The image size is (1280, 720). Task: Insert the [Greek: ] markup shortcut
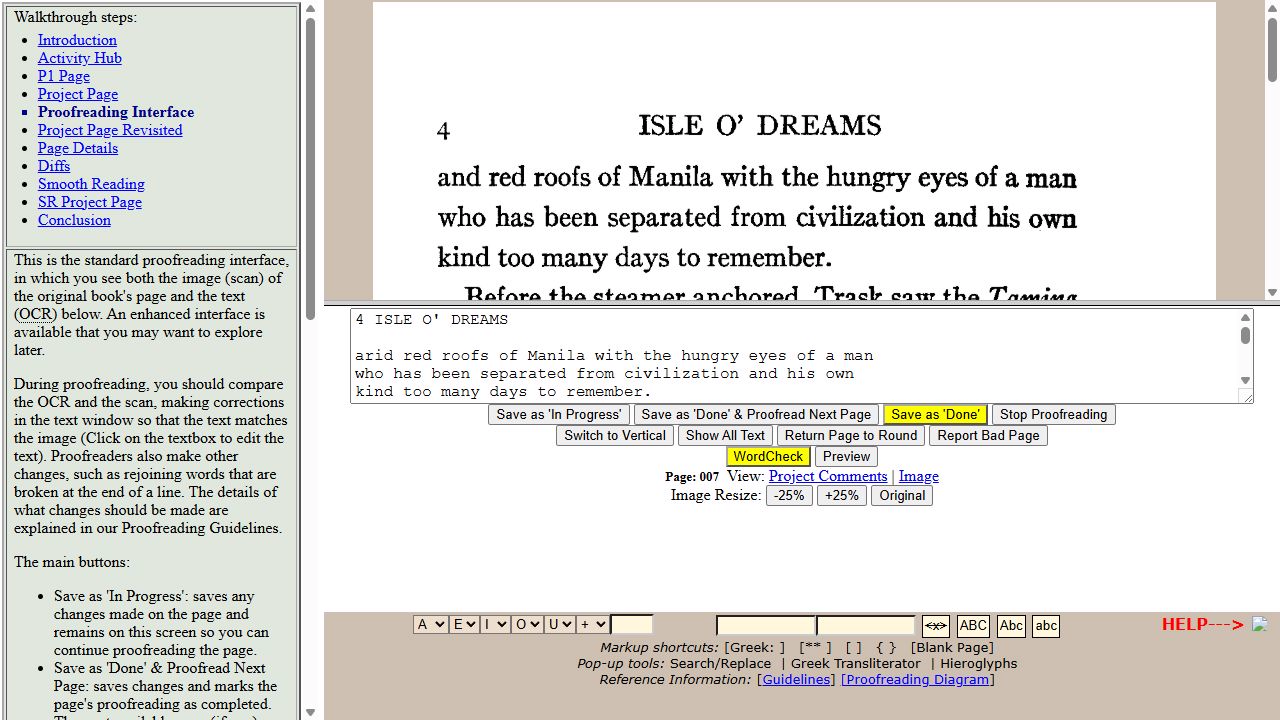point(755,648)
